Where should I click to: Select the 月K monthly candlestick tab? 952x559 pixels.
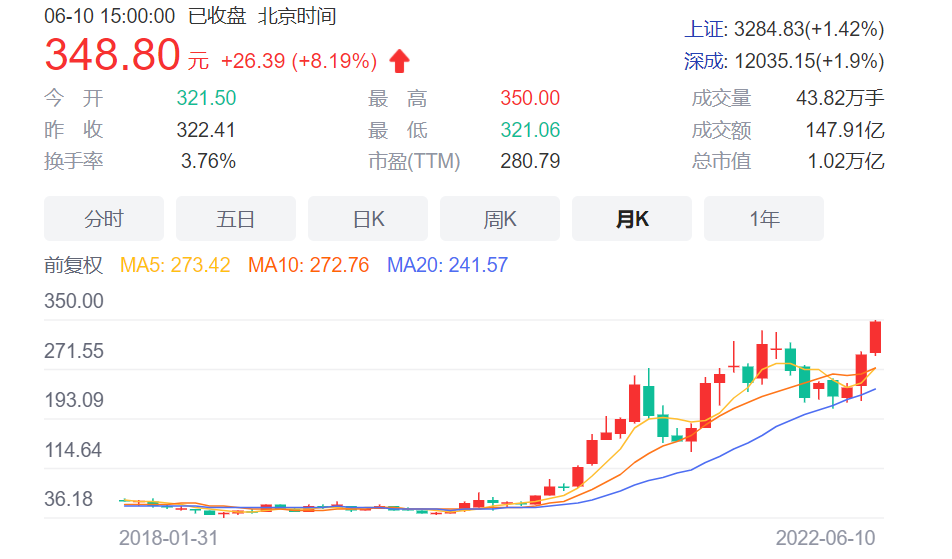632,219
